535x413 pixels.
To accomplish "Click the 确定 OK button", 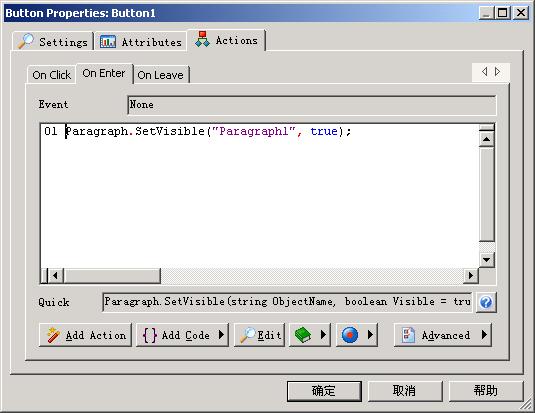I will [x=324, y=391].
